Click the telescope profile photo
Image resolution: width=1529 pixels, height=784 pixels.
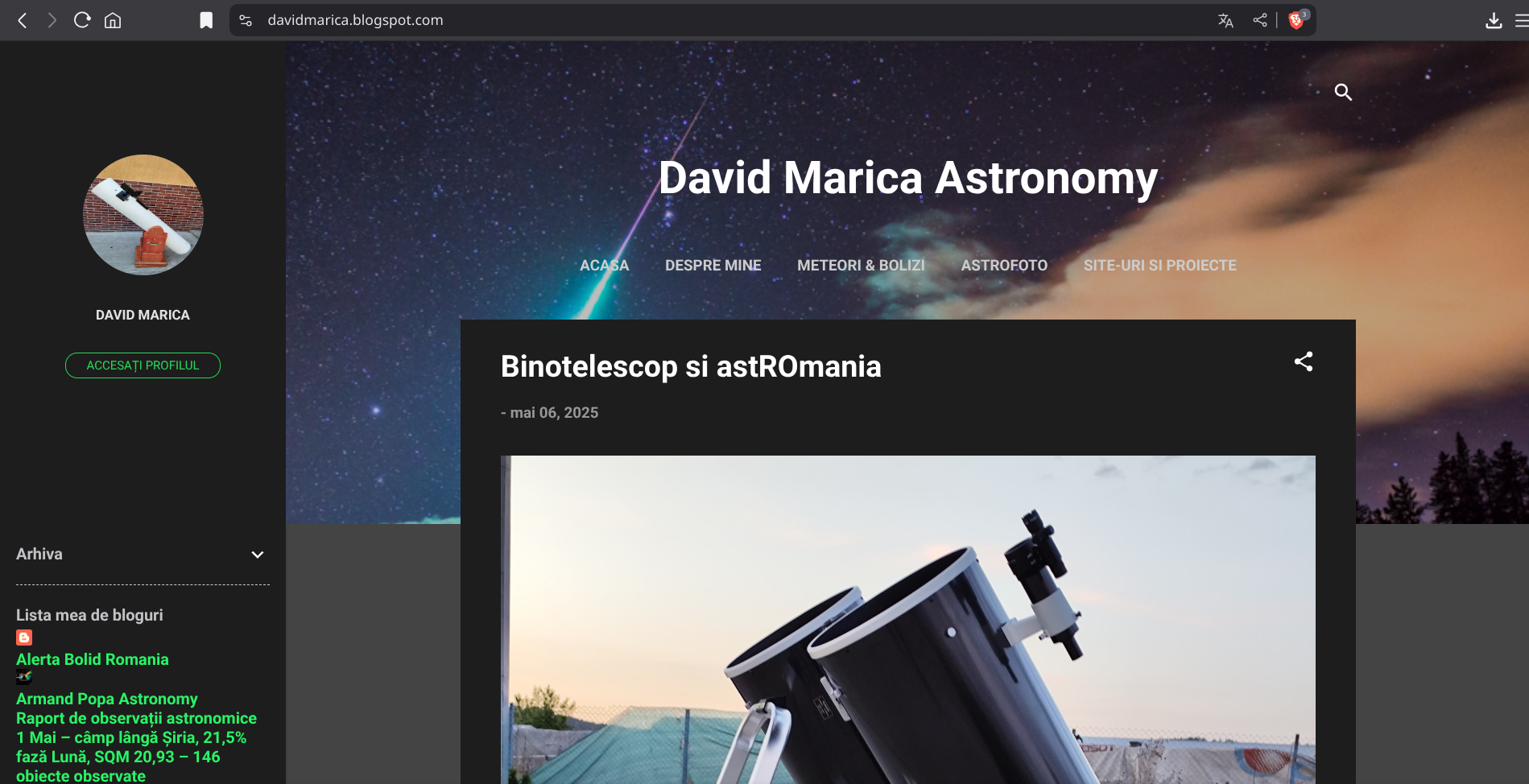(x=143, y=215)
